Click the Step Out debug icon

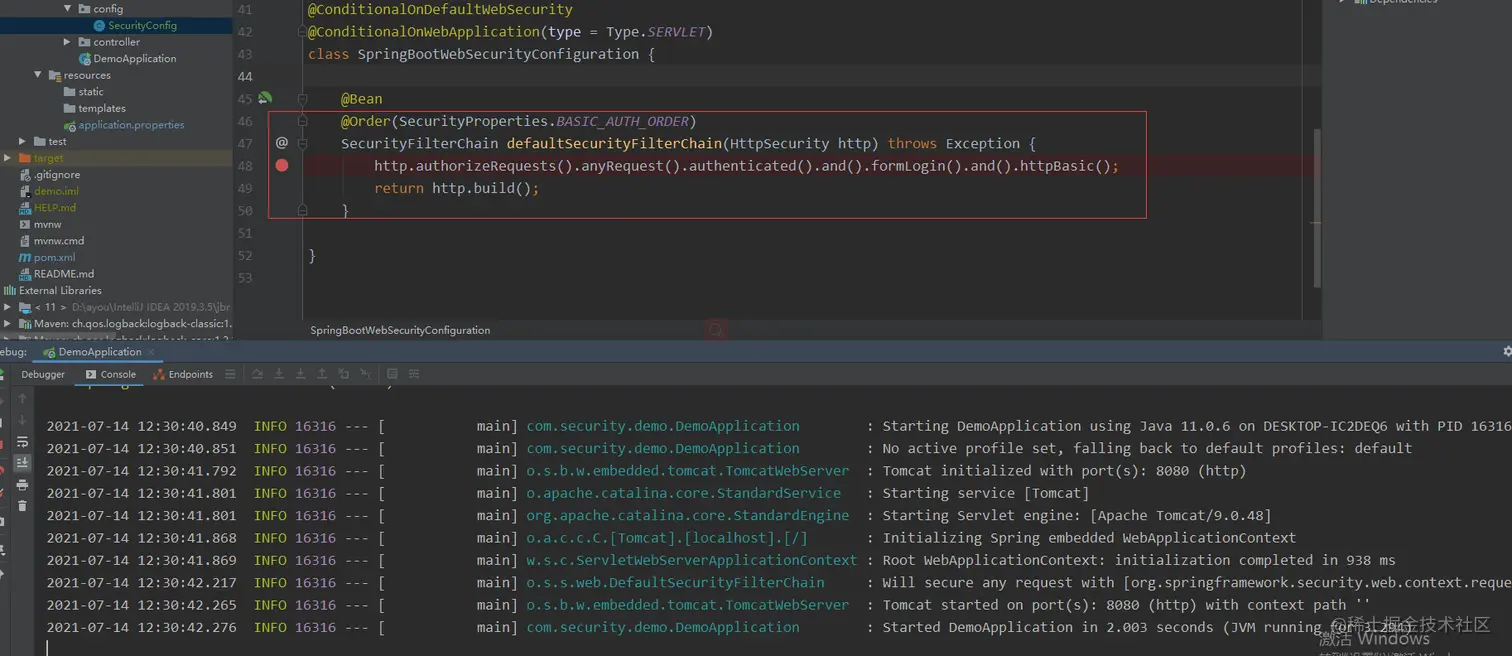(321, 374)
